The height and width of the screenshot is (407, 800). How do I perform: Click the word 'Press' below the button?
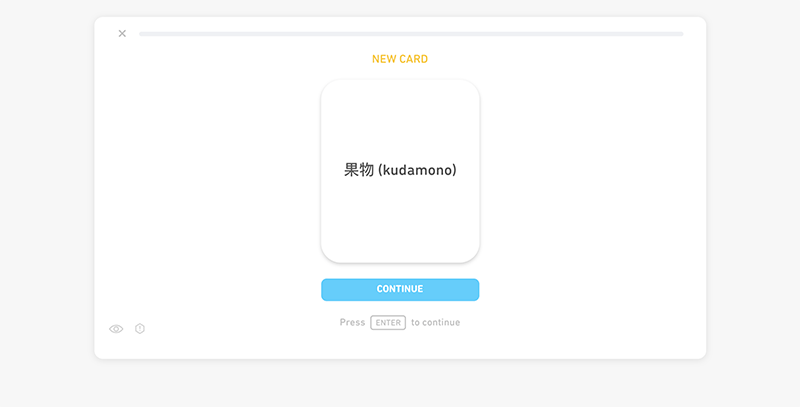[353, 322]
